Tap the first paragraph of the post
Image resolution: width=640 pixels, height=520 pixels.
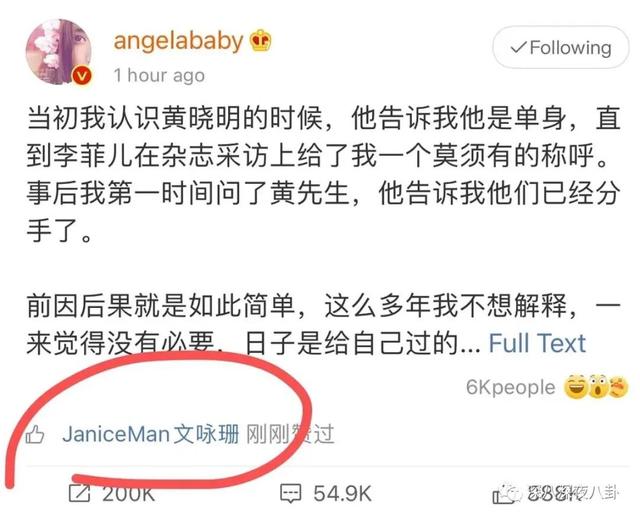click(x=324, y=174)
